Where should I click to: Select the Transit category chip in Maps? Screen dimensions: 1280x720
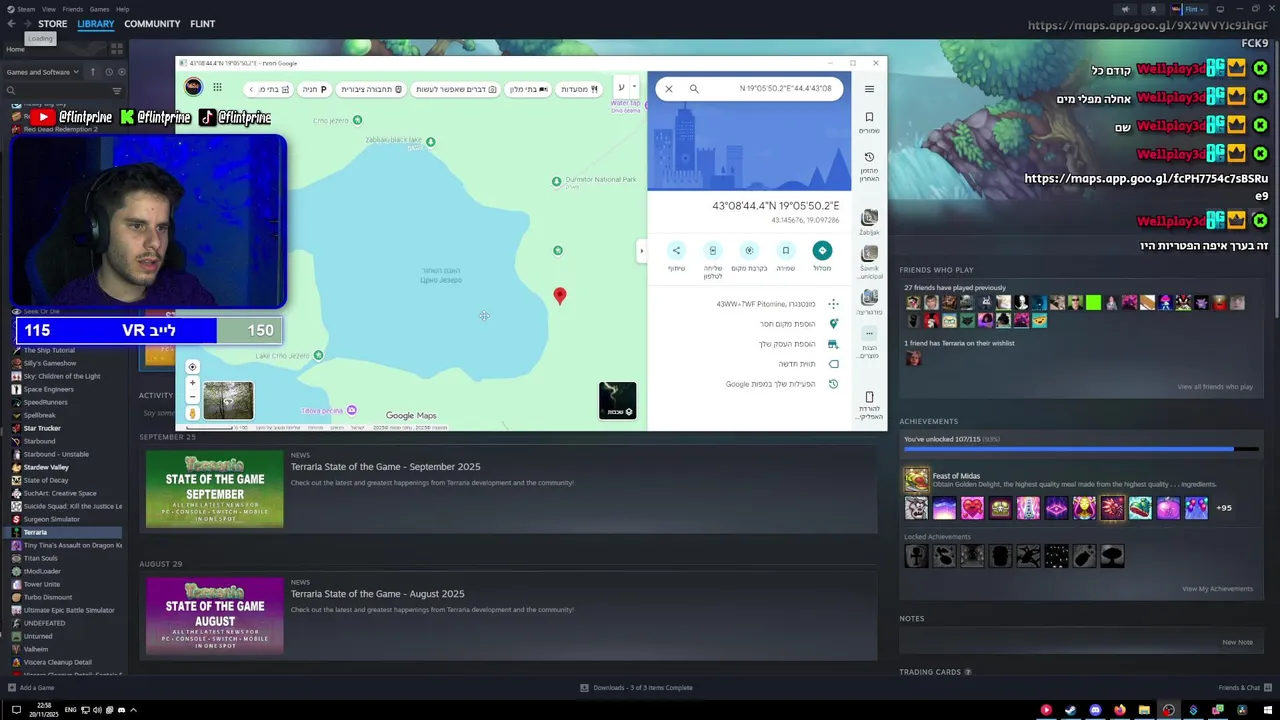371,89
